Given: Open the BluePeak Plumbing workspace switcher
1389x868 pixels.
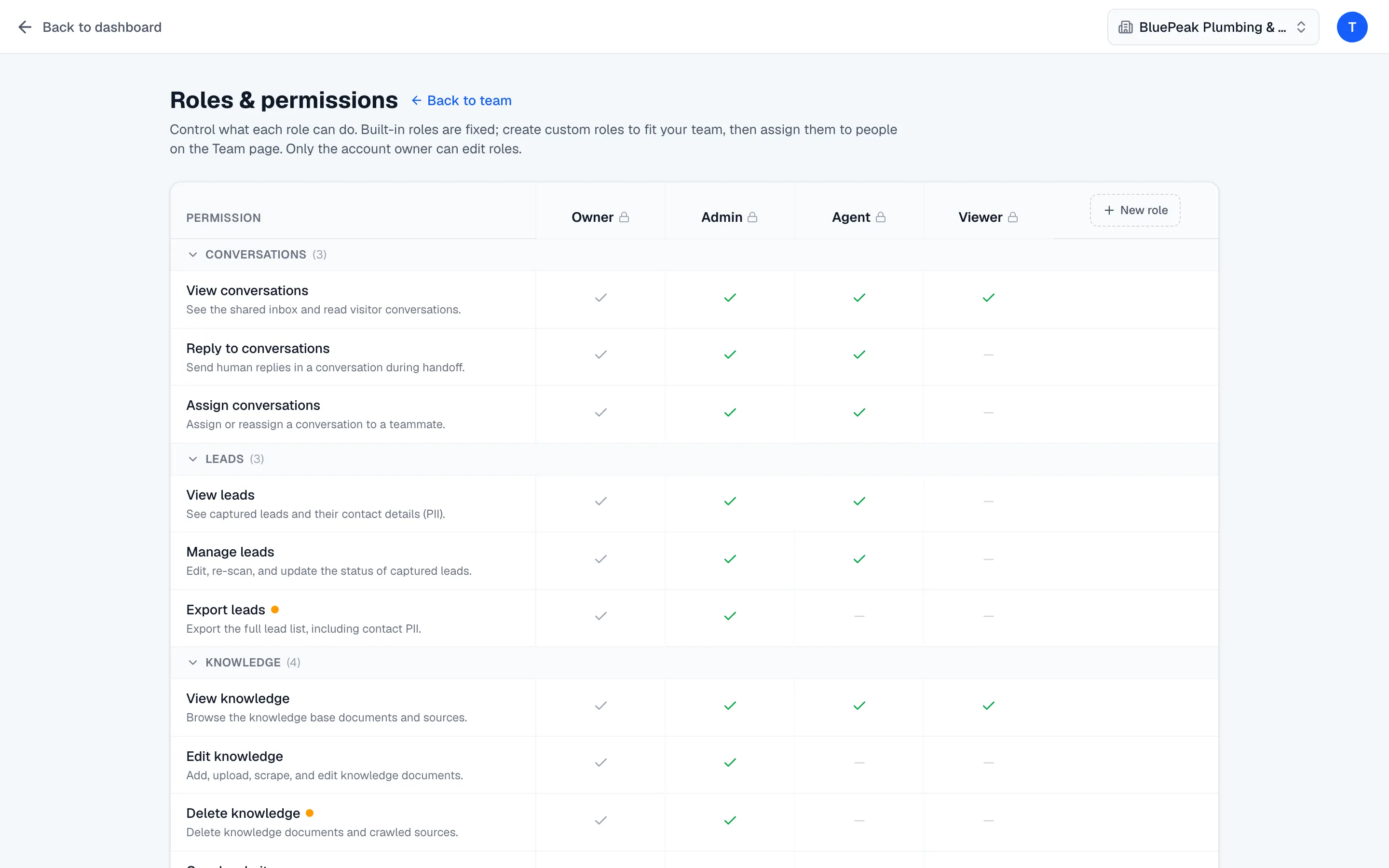Looking at the screenshot, I should click(x=1213, y=27).
